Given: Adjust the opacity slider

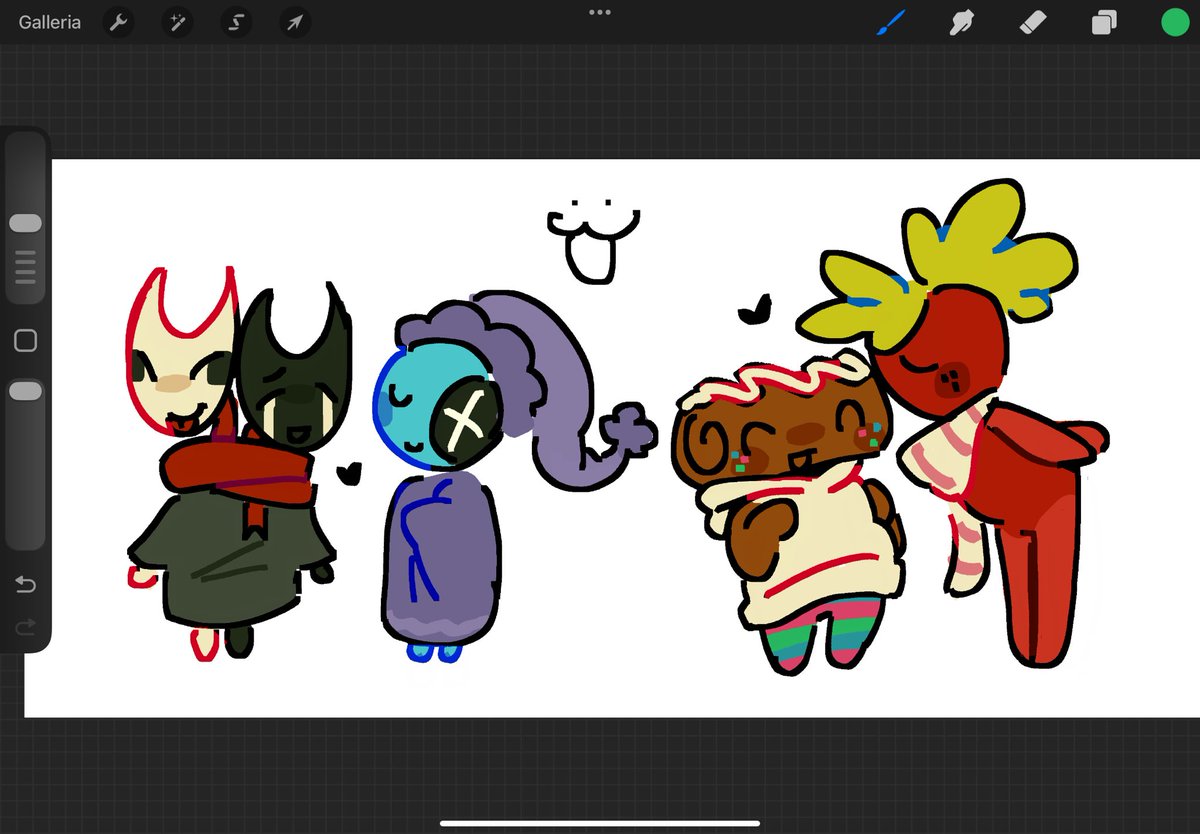Looking at the screenshot, I should [25, 390].
